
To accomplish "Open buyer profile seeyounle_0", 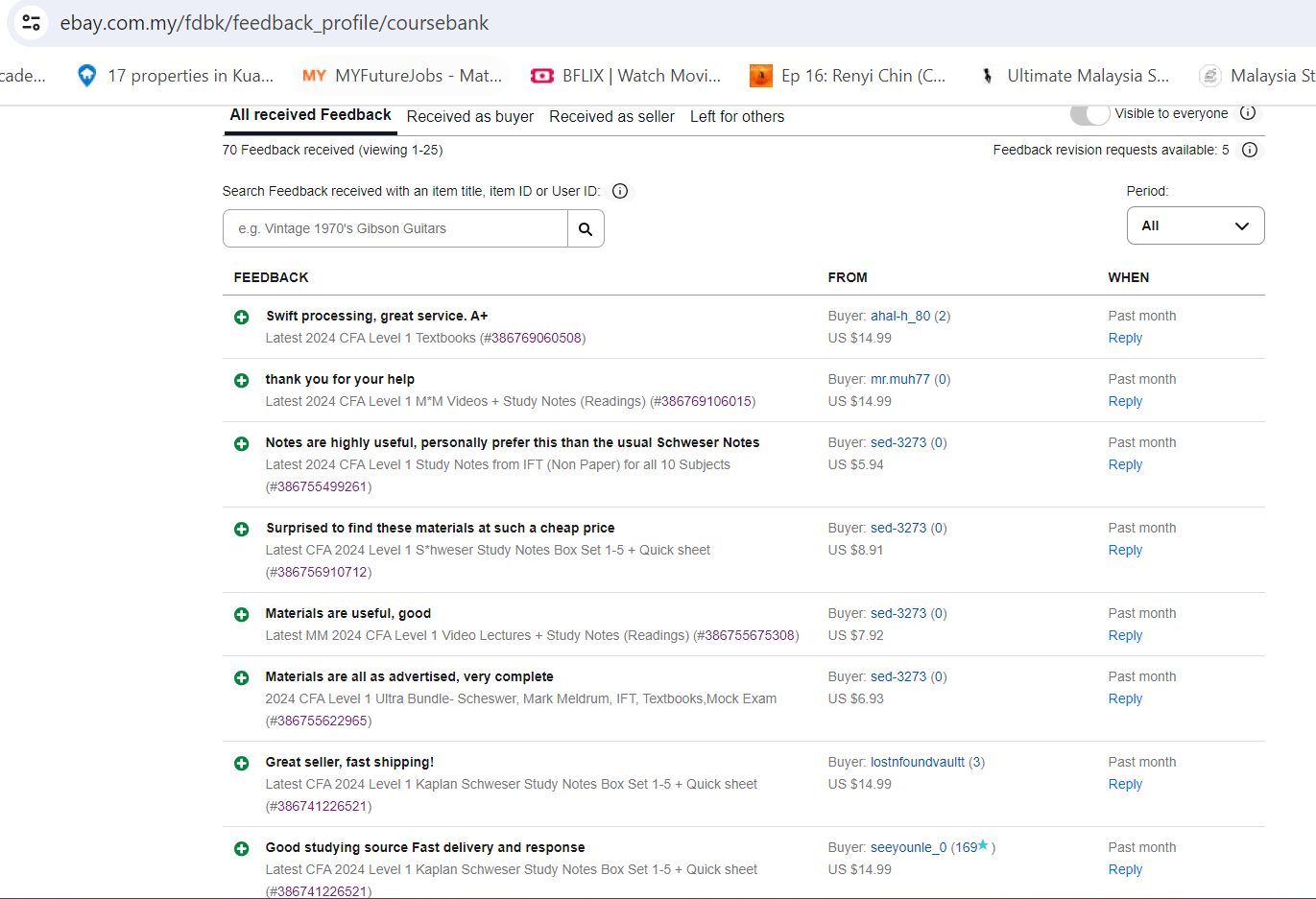I will 908,847.
